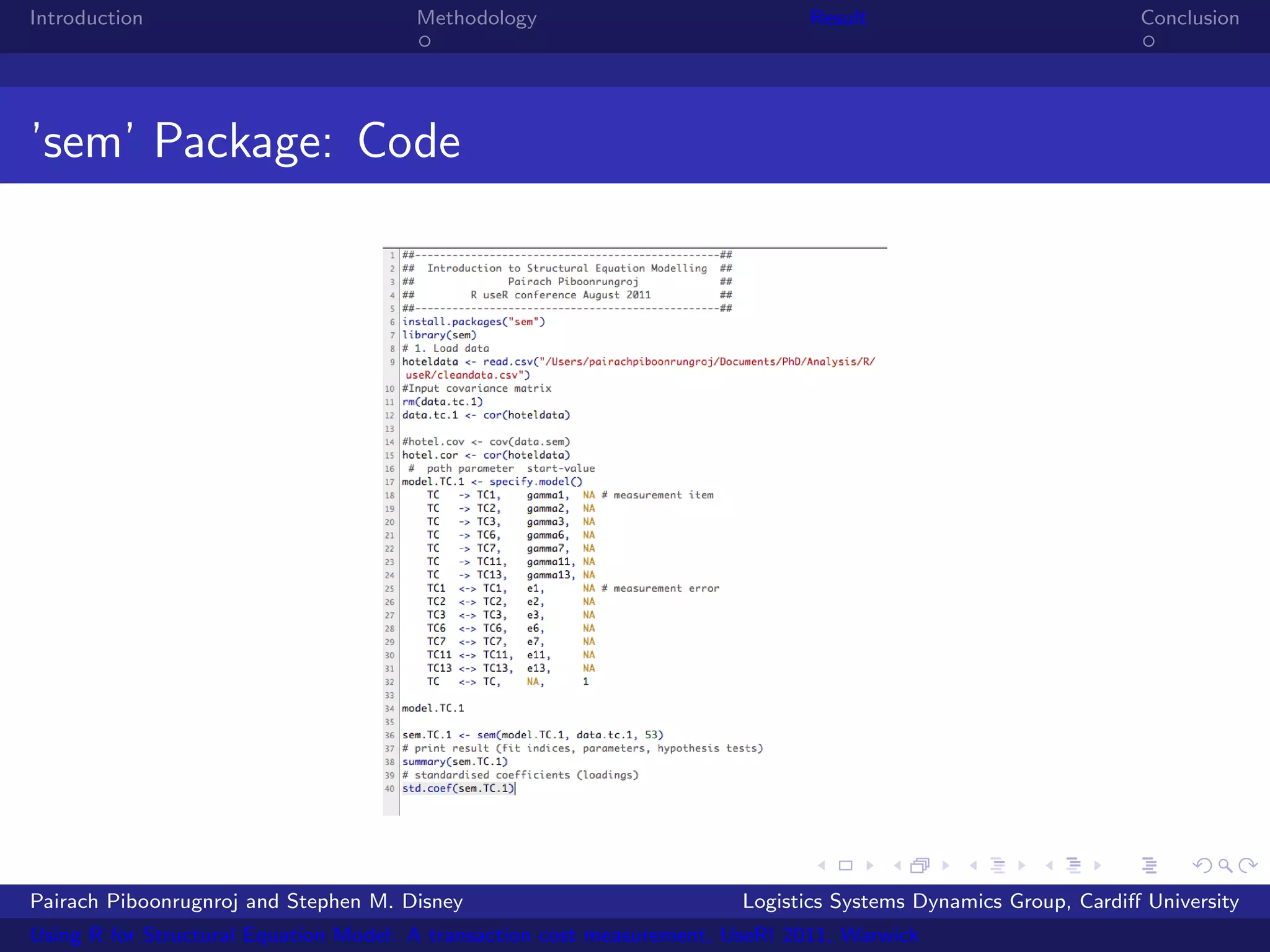Click the circle under Conclusion
Image resolution: width=1270 pixels, height=952 pixels.
tap(1148, 42)
